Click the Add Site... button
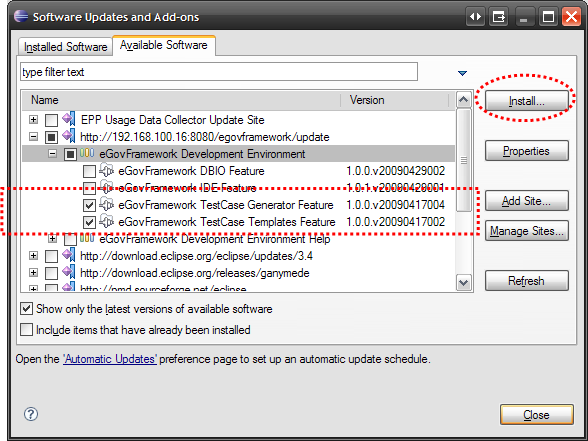The height and width of the screenshot is (441, 588). (x=526, y=201)
